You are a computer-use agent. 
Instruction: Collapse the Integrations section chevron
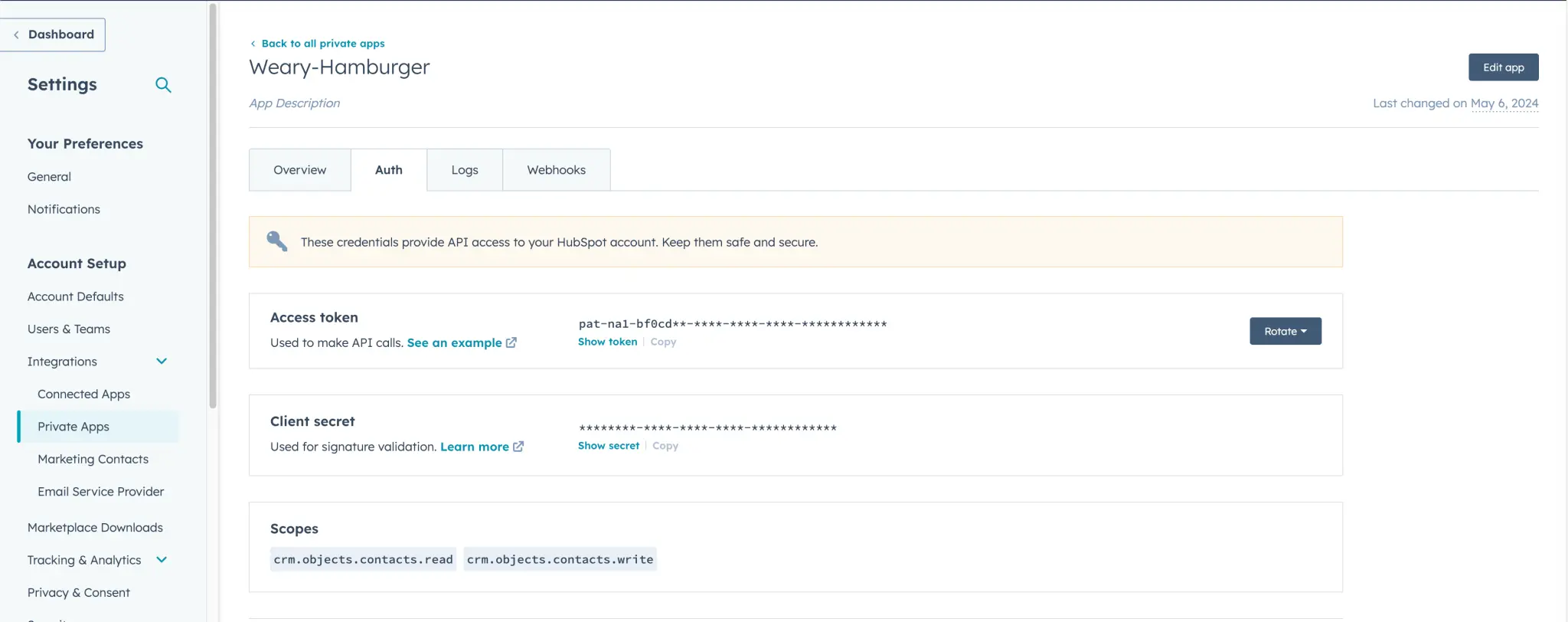[162, 362]
